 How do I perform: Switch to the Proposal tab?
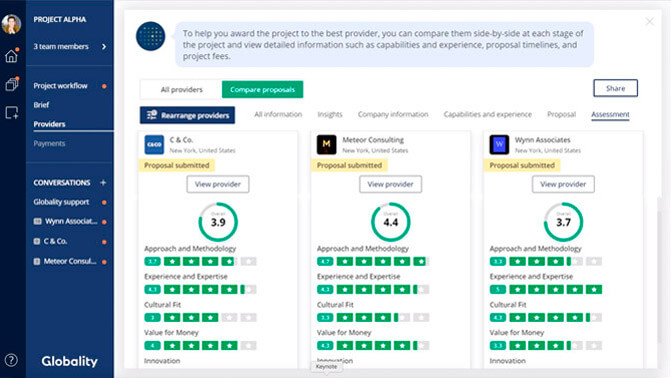561,114
